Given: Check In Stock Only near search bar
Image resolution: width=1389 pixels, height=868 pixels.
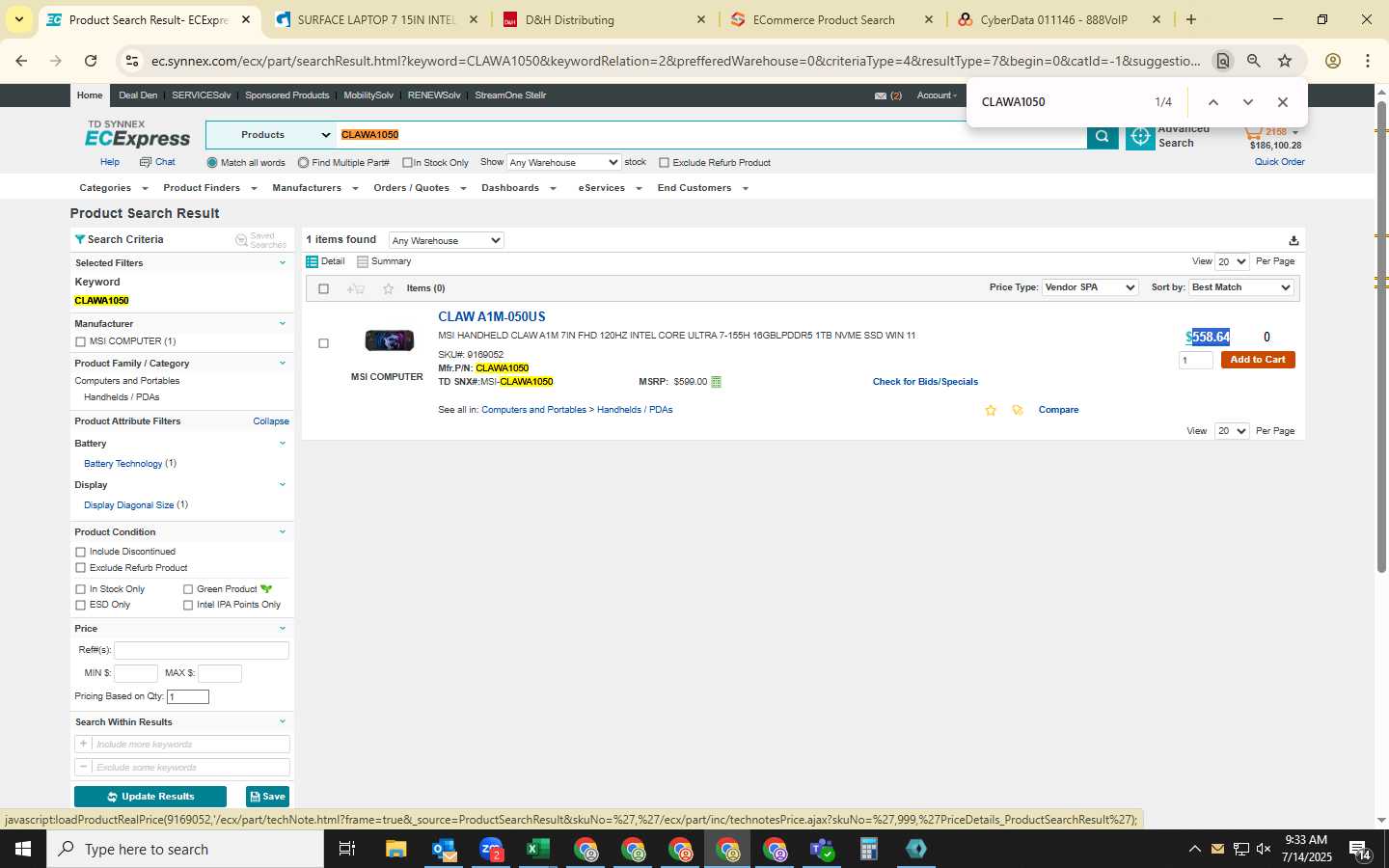Looking at the screenshot, I should [407, 163].
